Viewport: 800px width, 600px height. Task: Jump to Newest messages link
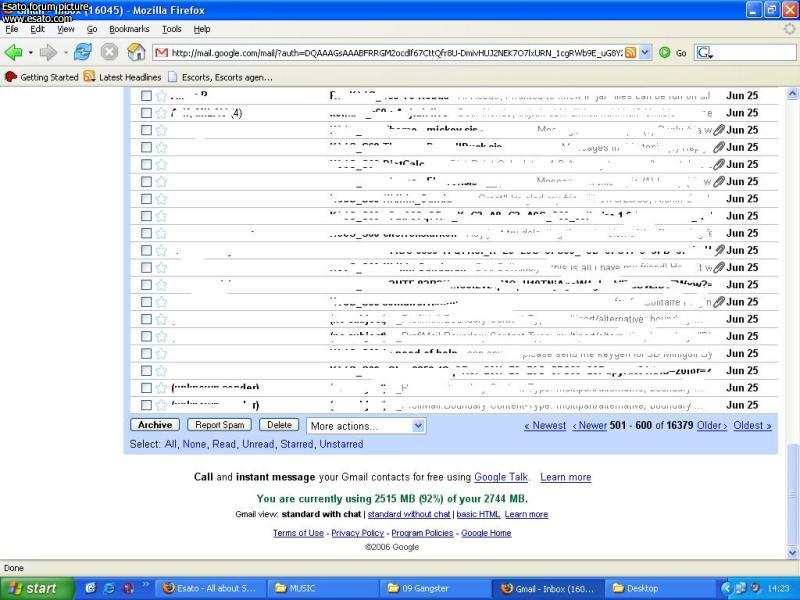[x=545, y=426]
